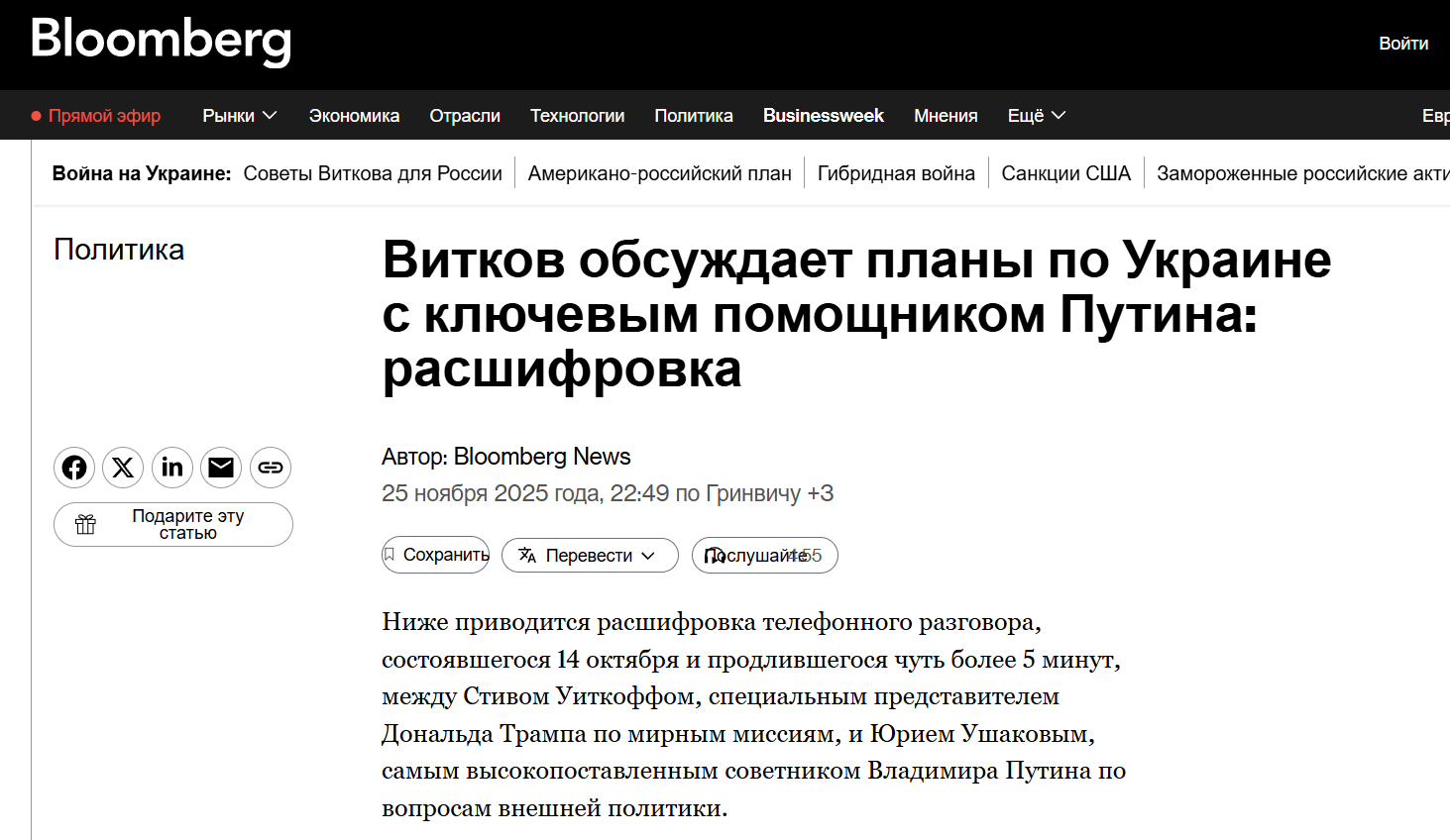Image resolution: width=1450 pixels, height=840 pixels.
Task: Share article on X (Twitter)
Action: coord(123,468)
